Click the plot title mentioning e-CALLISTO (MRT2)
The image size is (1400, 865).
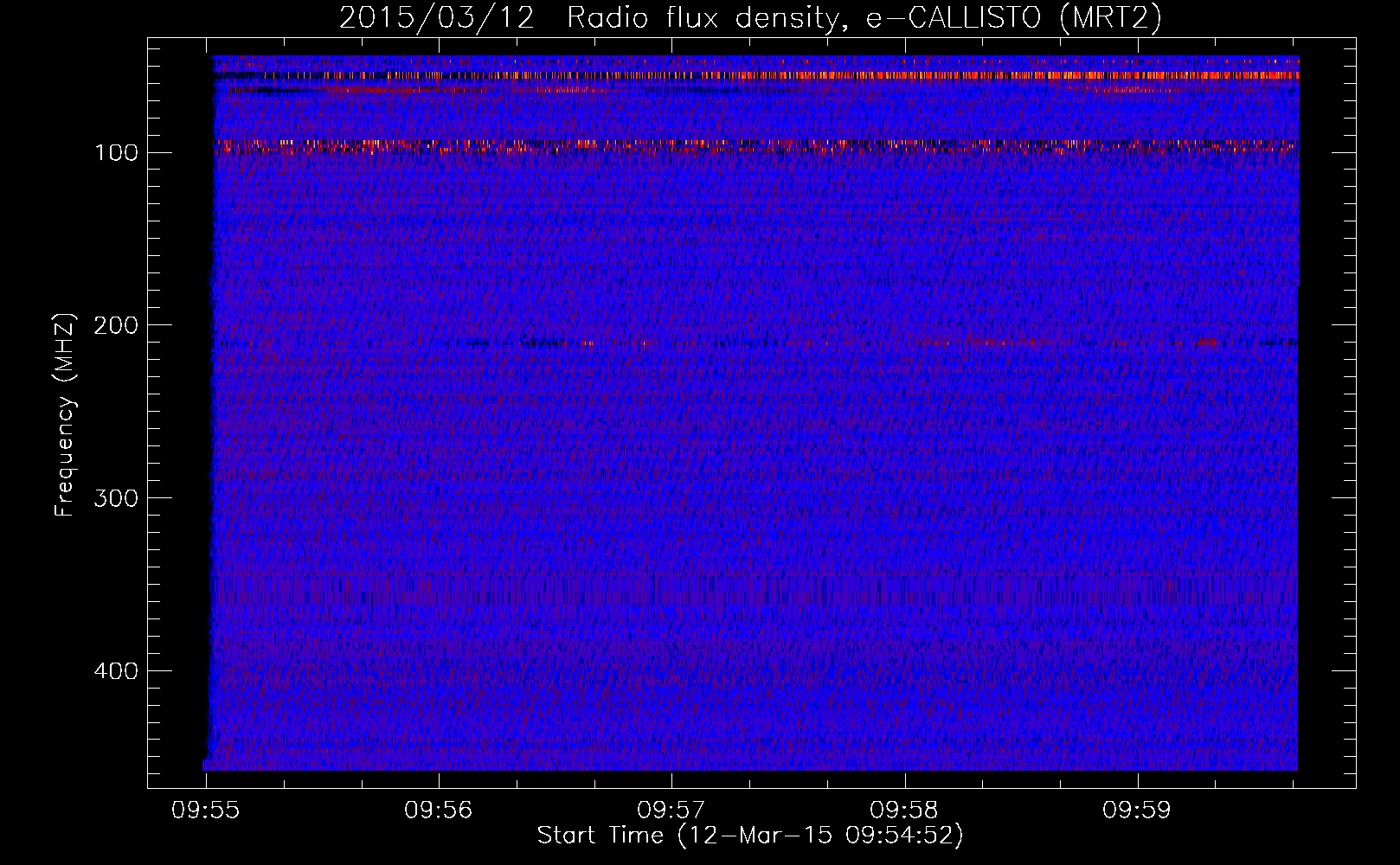tap(750, 17)
